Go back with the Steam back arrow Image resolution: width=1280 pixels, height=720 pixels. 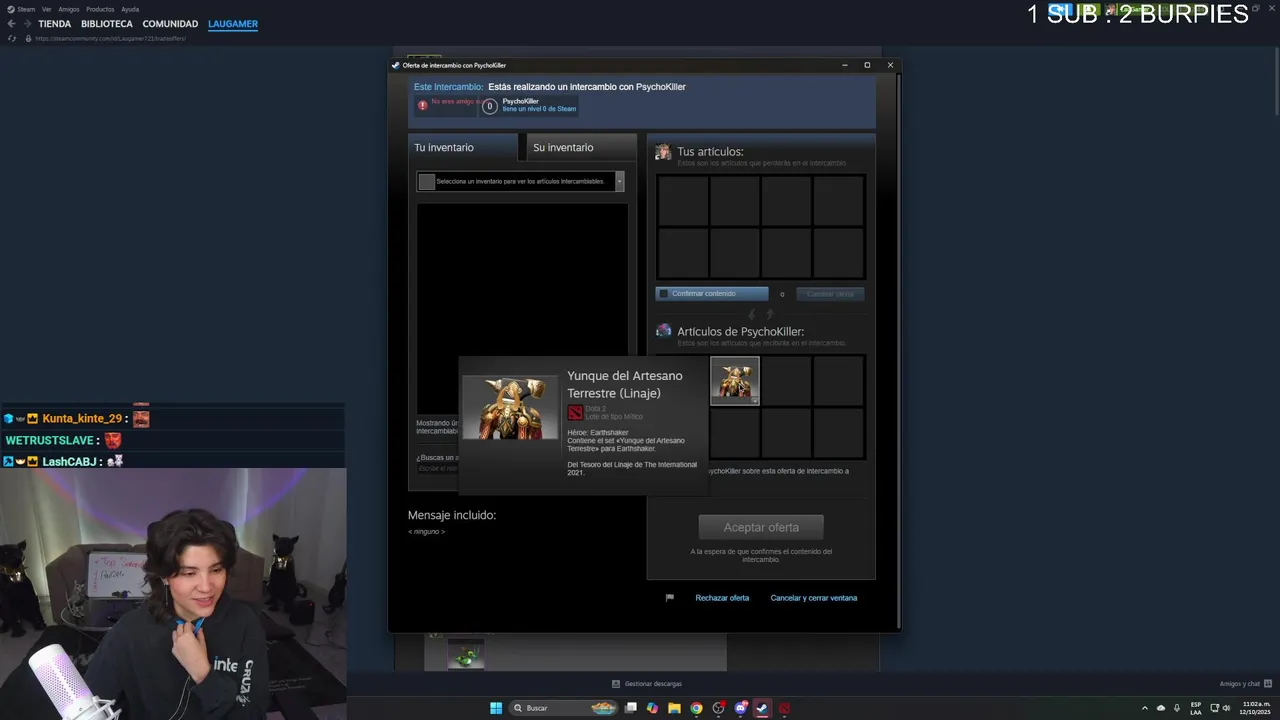click(11, 24)
